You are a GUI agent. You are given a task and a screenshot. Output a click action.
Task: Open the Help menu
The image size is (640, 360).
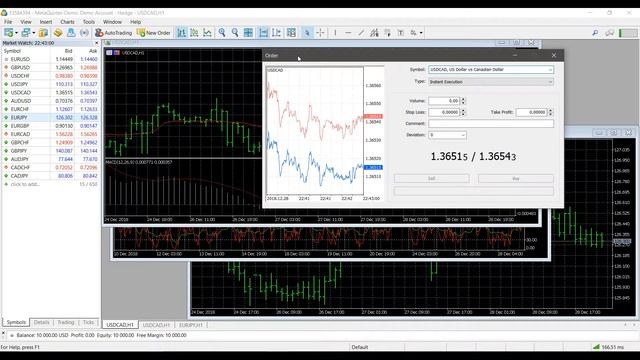pyautogui.click(x=136, y=22)
